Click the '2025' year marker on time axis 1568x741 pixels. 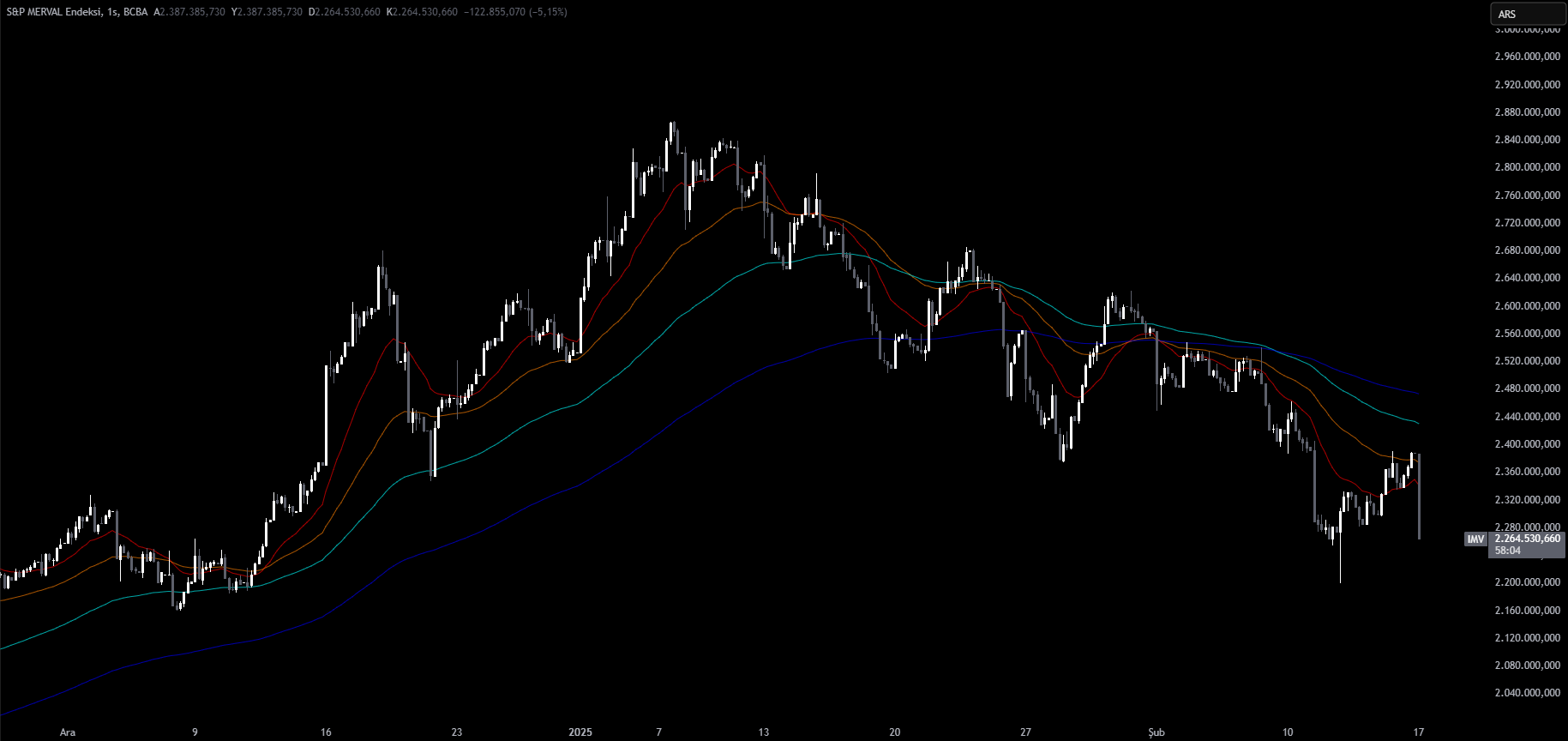pos(580,732)
